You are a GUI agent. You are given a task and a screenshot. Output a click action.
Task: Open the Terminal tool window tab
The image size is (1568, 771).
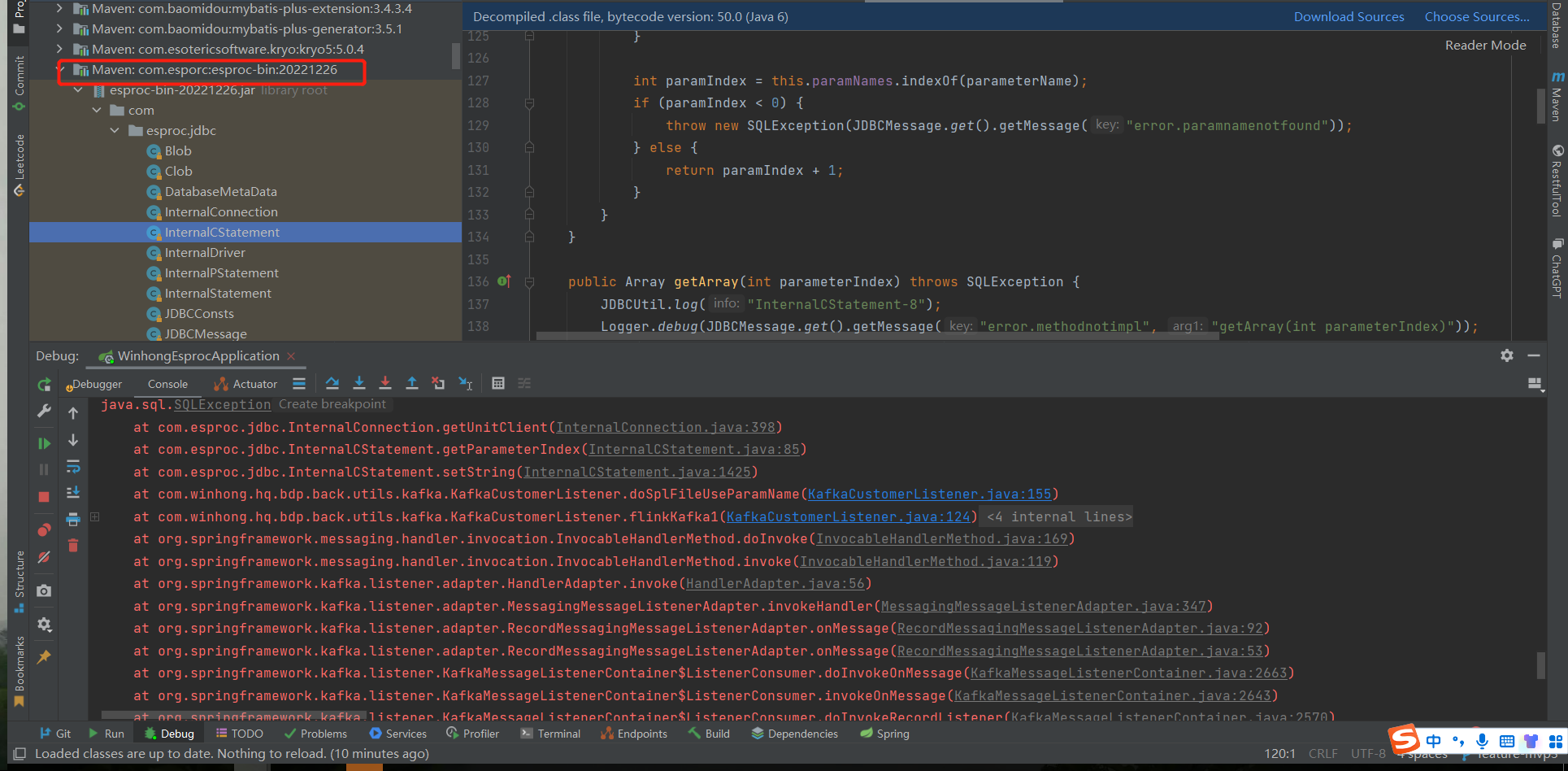coord(551,734)
